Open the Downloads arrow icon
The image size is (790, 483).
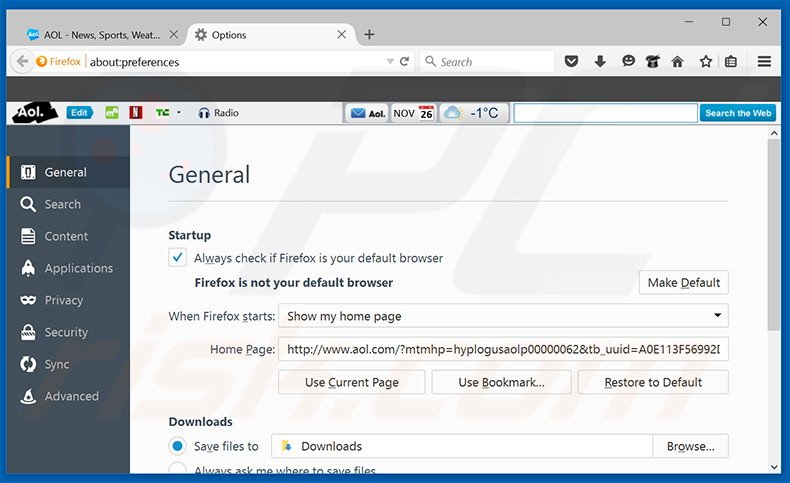tap(600, 61)
